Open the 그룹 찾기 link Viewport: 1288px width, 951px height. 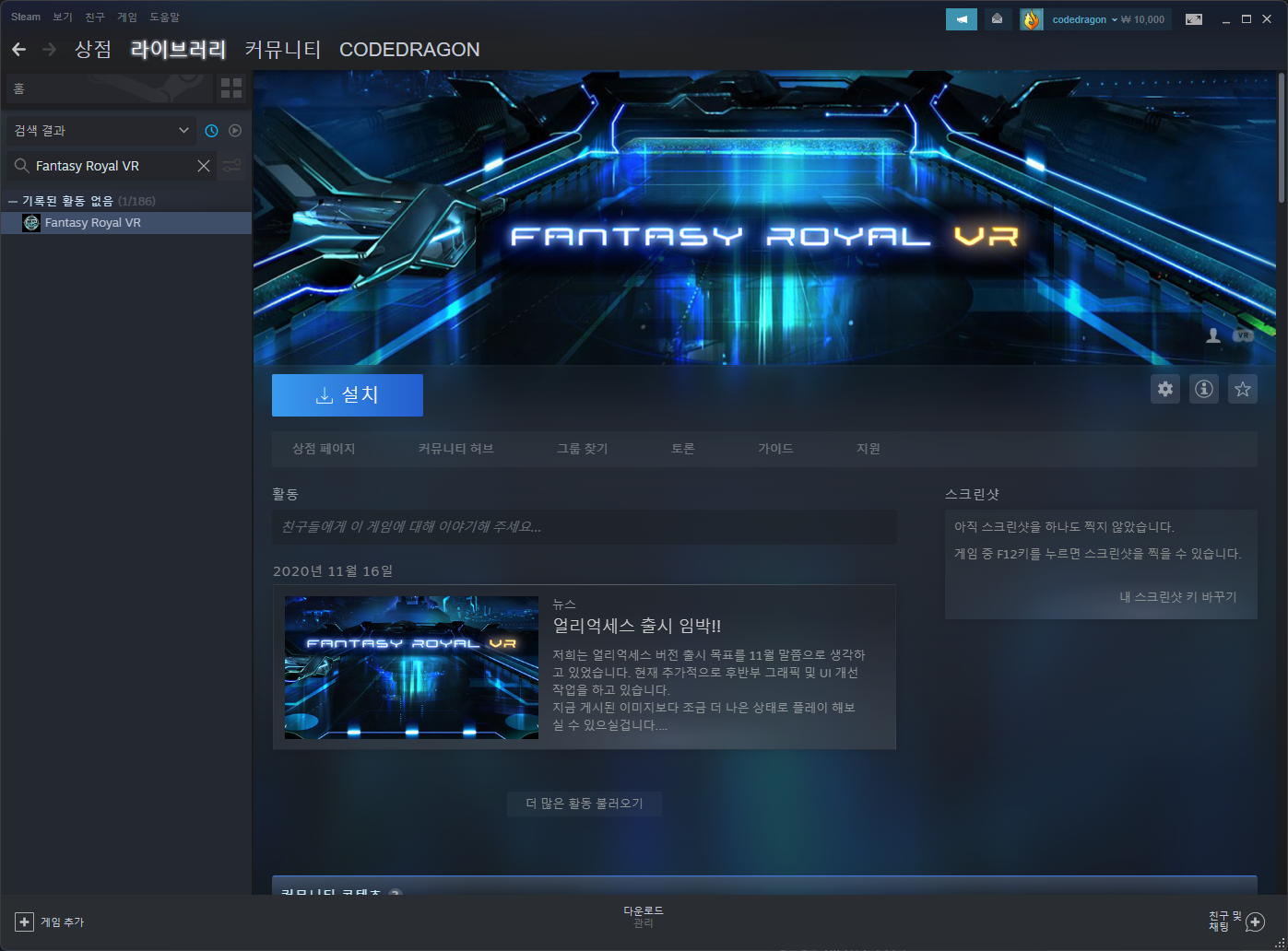point(582,449)
